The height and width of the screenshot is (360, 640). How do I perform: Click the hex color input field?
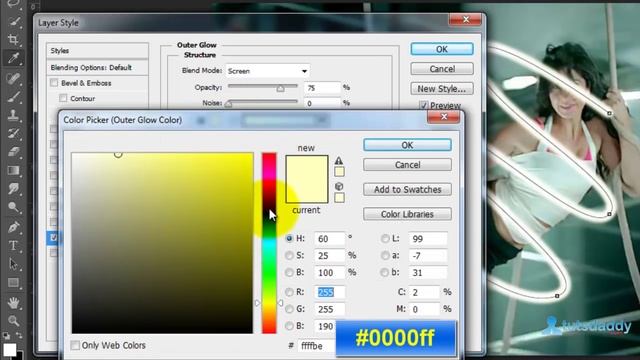tap(317, 346)
